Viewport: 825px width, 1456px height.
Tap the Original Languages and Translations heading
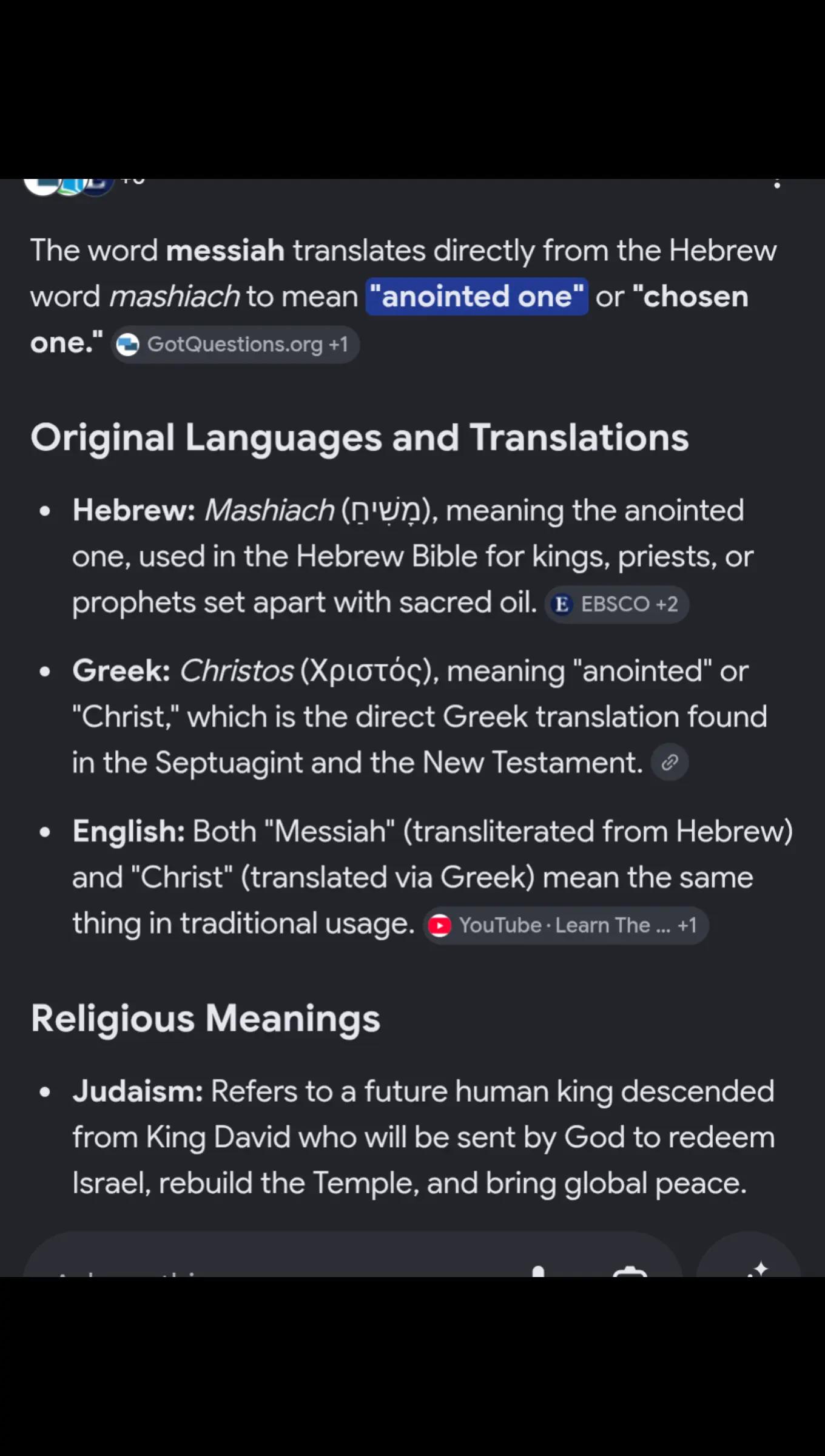click(x=360, y=437)
